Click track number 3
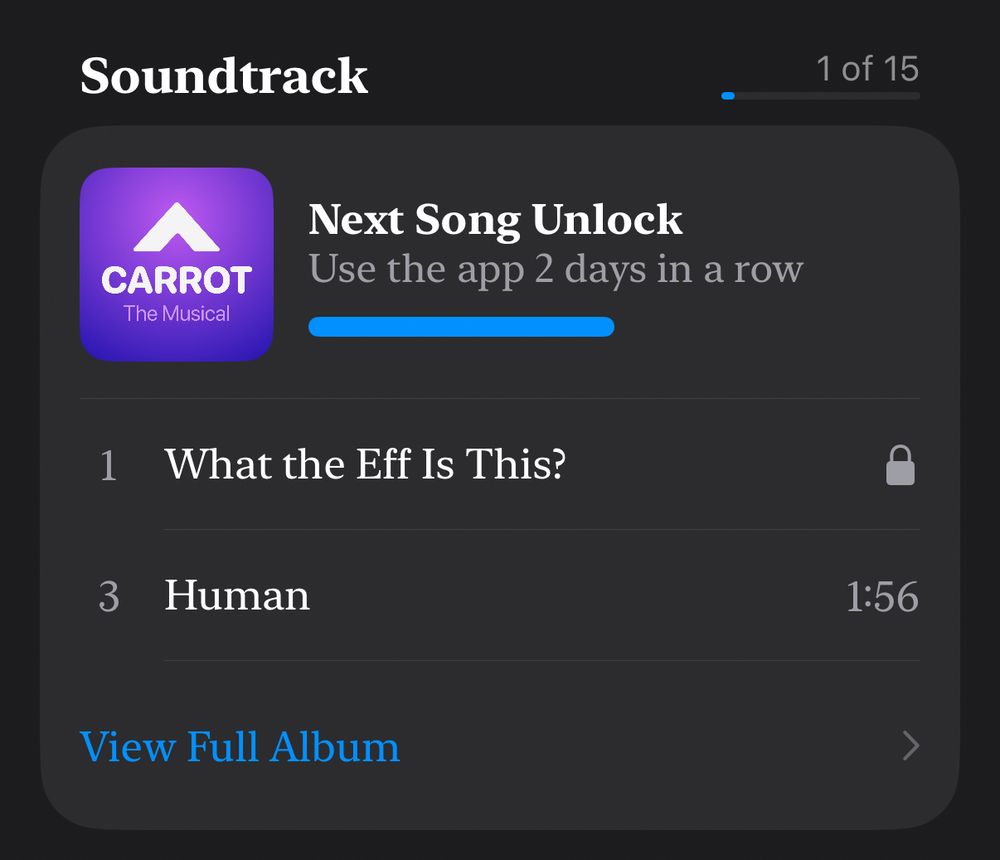1000x860 pixels. coord(109,597)
